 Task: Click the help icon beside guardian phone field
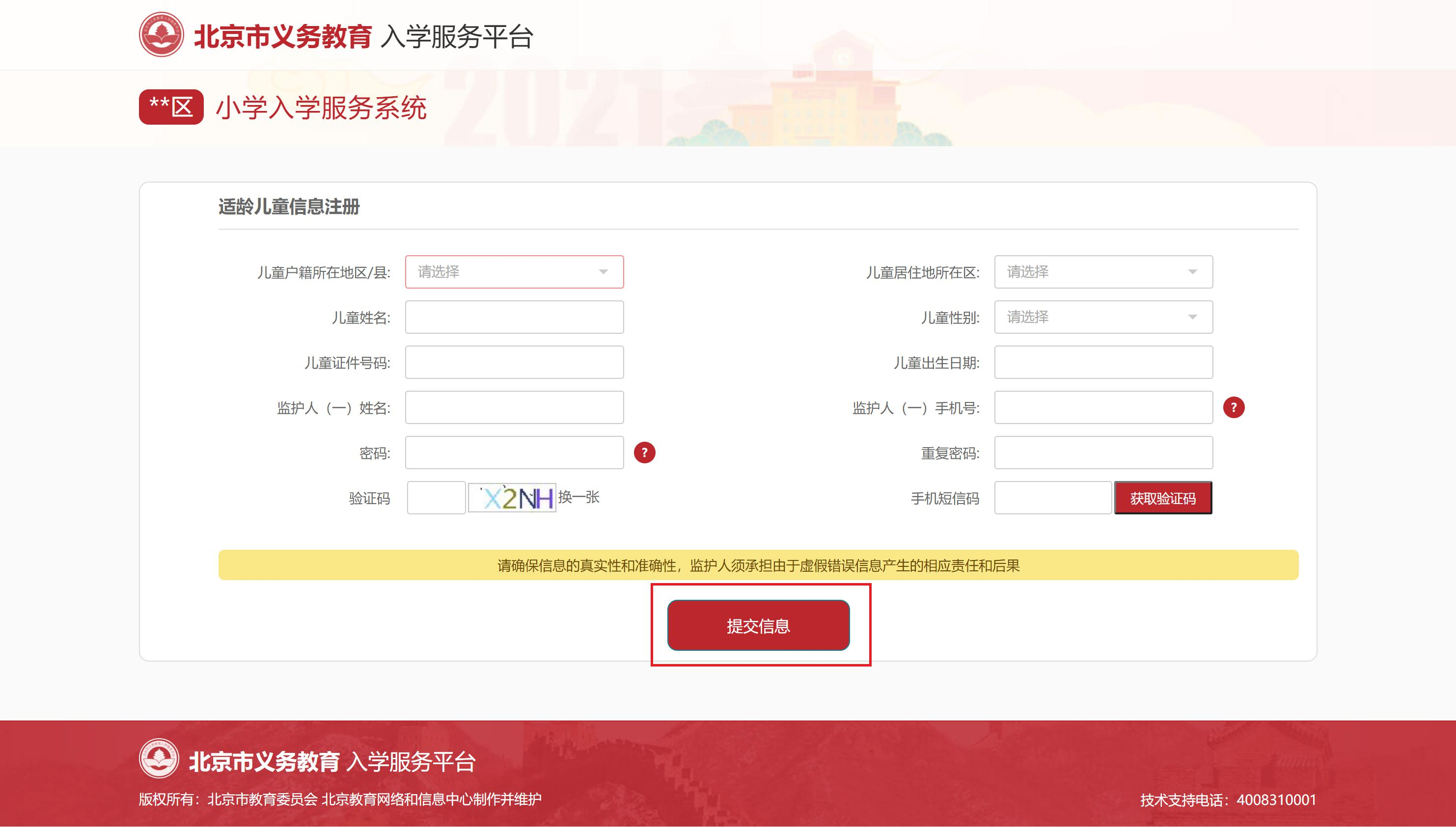coord(1233,407)
